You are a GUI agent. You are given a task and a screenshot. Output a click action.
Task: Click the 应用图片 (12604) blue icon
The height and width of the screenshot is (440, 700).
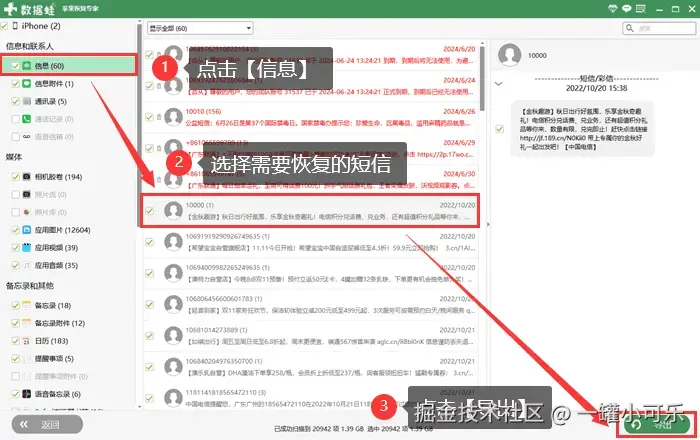27,230
